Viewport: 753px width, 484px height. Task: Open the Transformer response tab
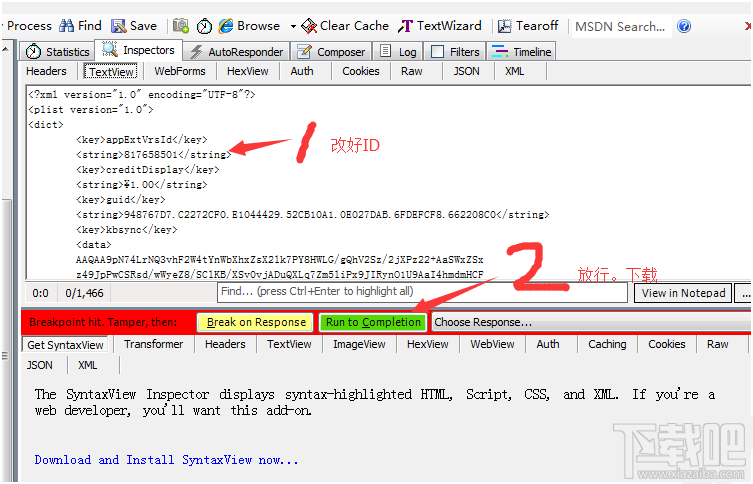click(153, 344)
